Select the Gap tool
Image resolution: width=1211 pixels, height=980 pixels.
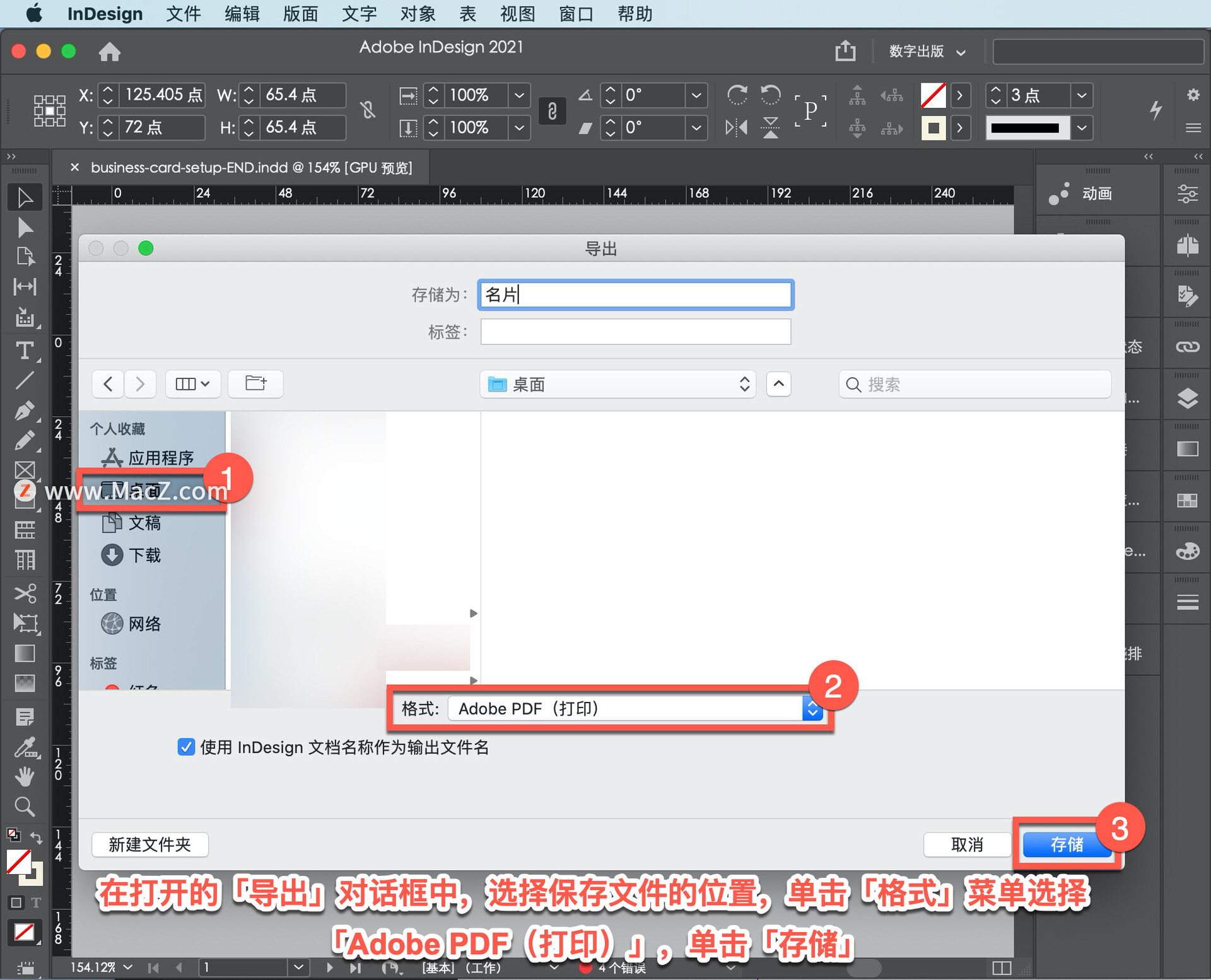click(25, 287)
